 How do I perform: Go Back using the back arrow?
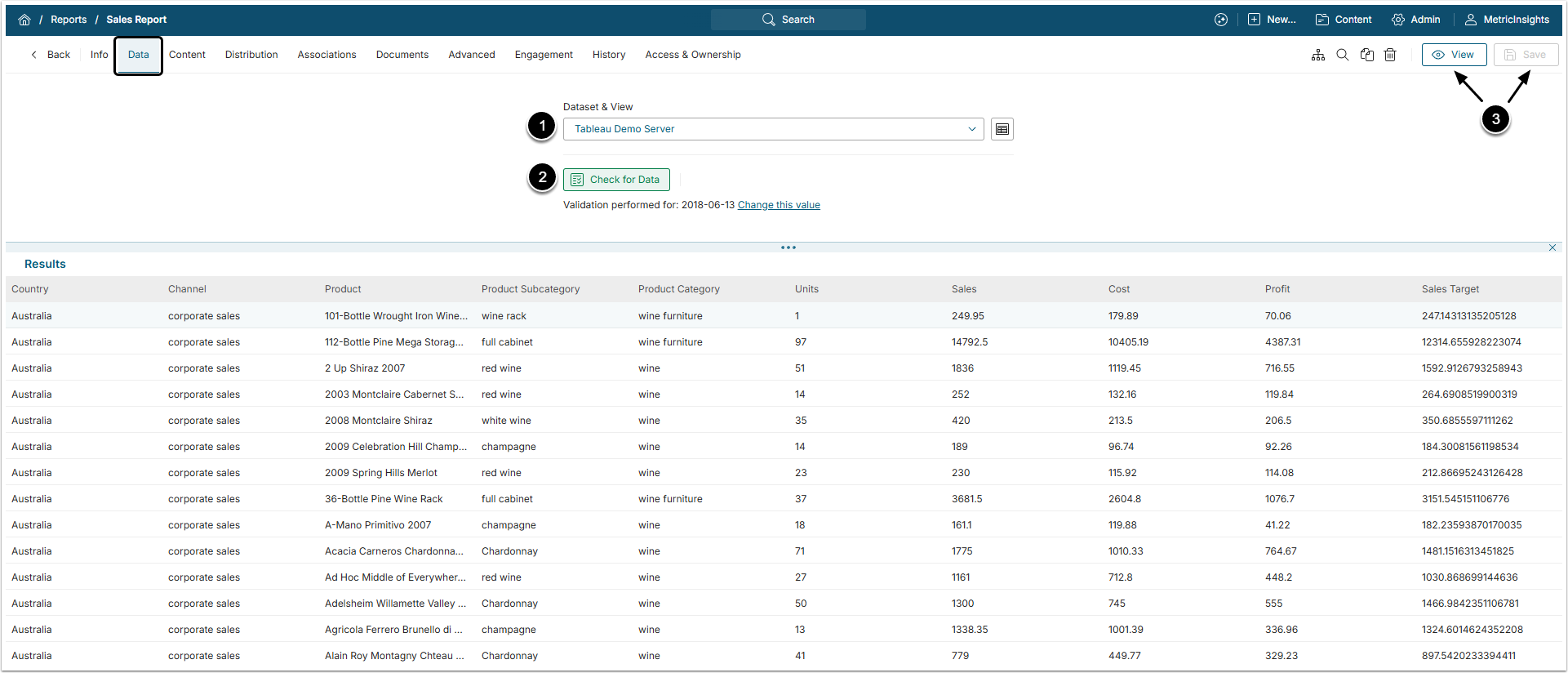[x=51, y=55]
